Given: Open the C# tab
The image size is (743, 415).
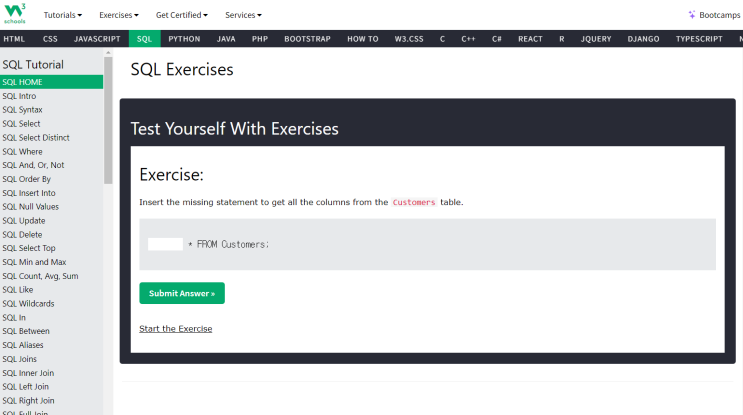Looking at the screenshot, I should click(497, 39).
